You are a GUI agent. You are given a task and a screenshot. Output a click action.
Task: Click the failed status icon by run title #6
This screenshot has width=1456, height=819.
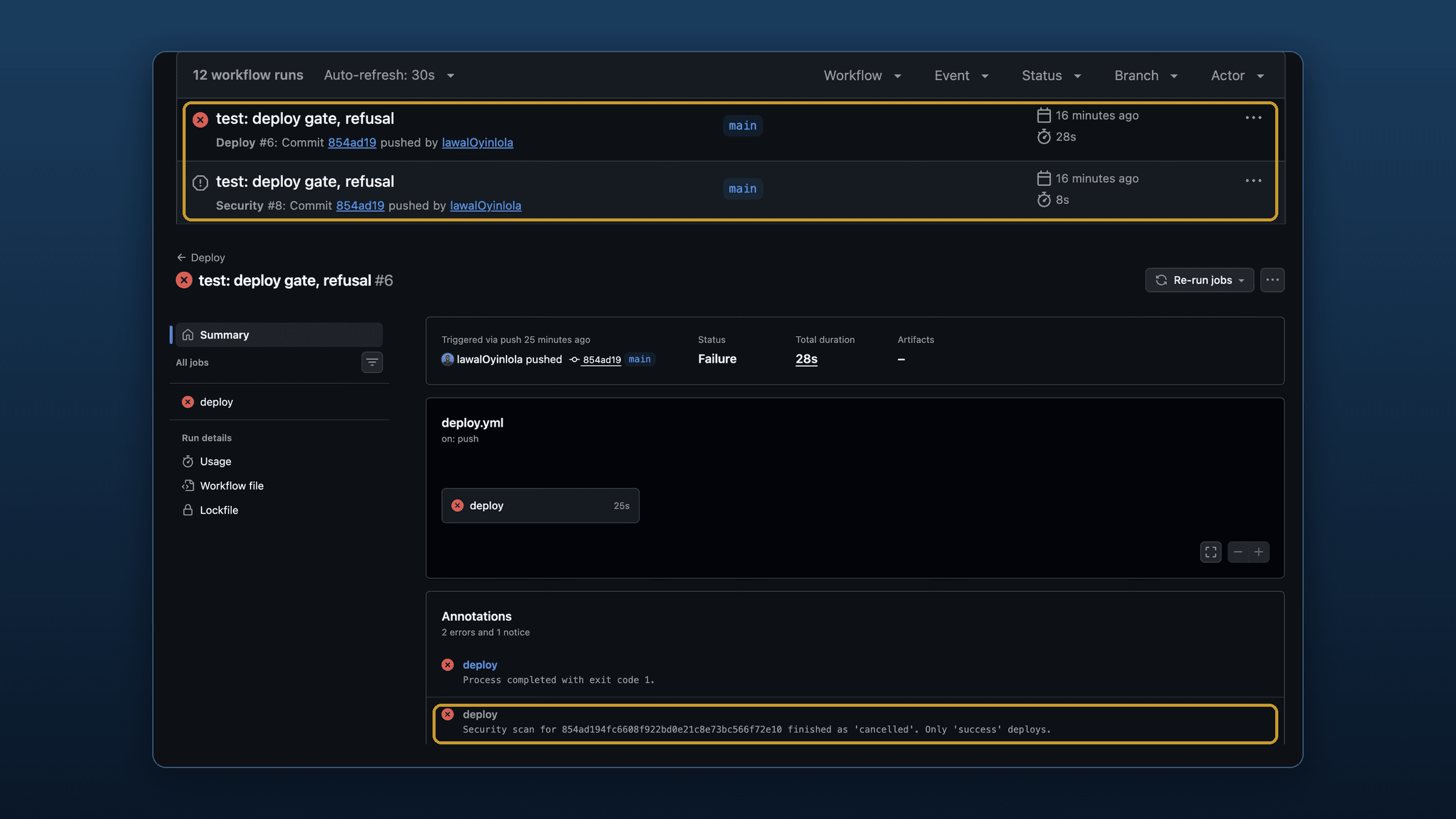(184, 280)
